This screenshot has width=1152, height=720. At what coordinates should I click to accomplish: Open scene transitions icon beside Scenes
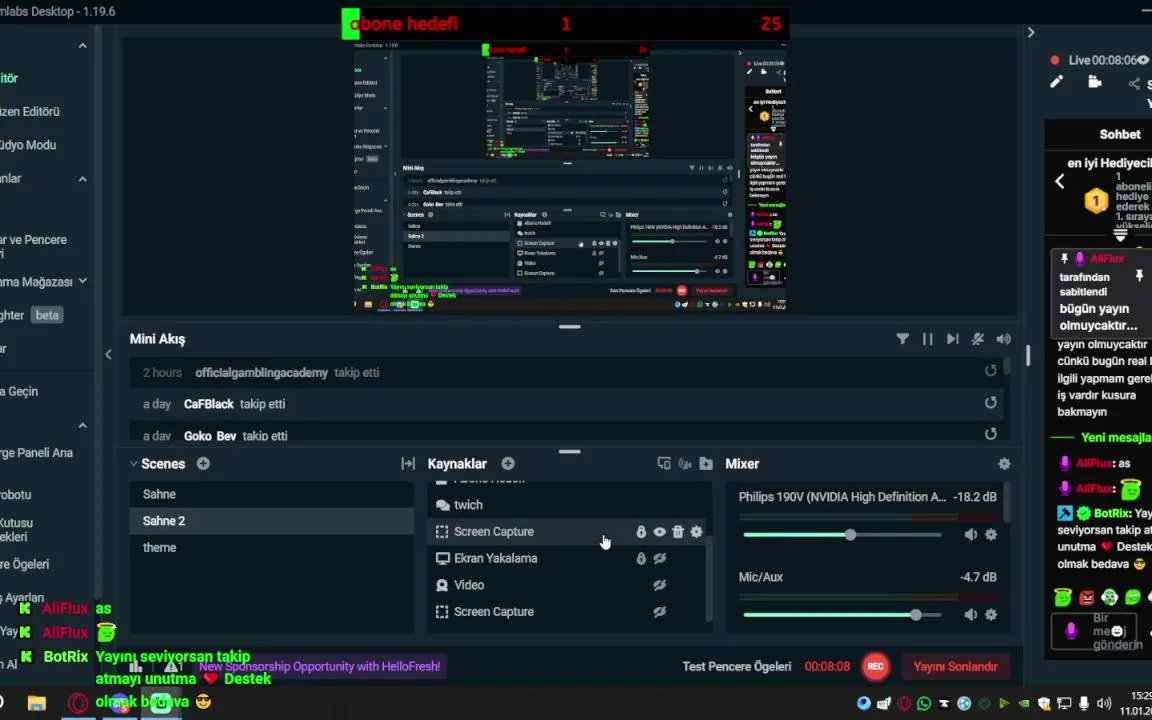[x=408, y=464]
